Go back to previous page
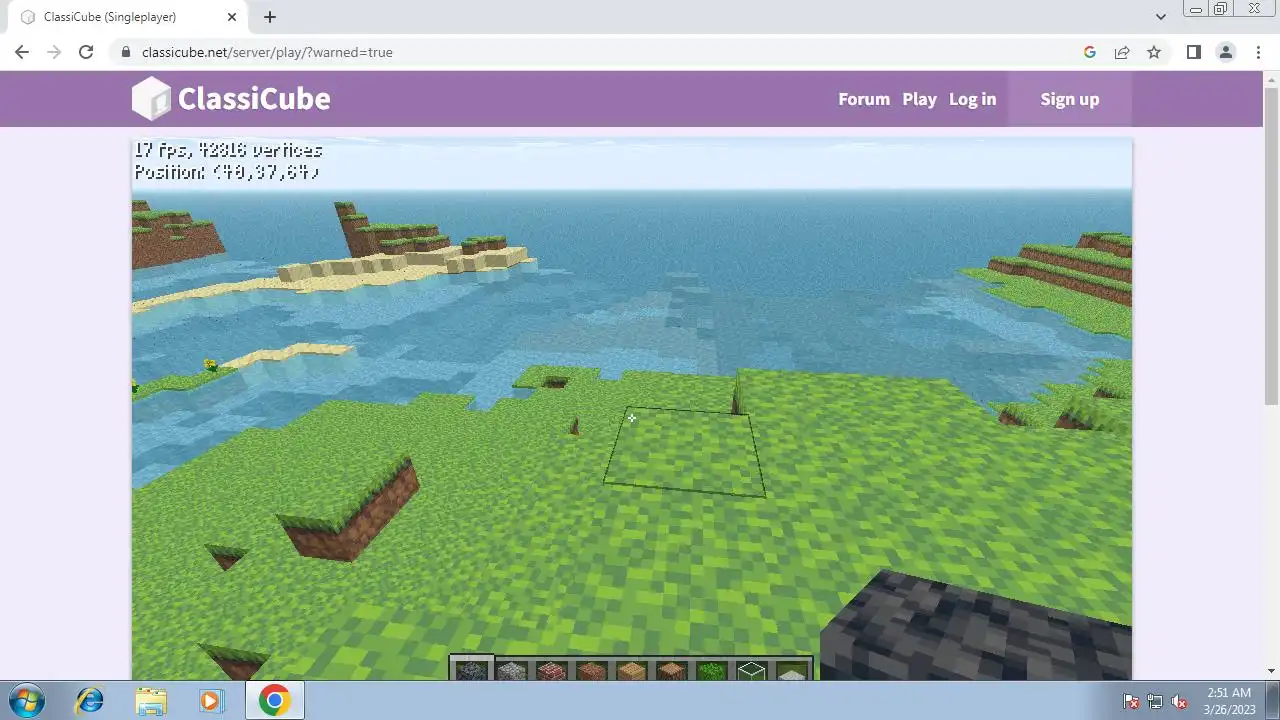The height and width of the screenshot is (720, 1280). 22,52
